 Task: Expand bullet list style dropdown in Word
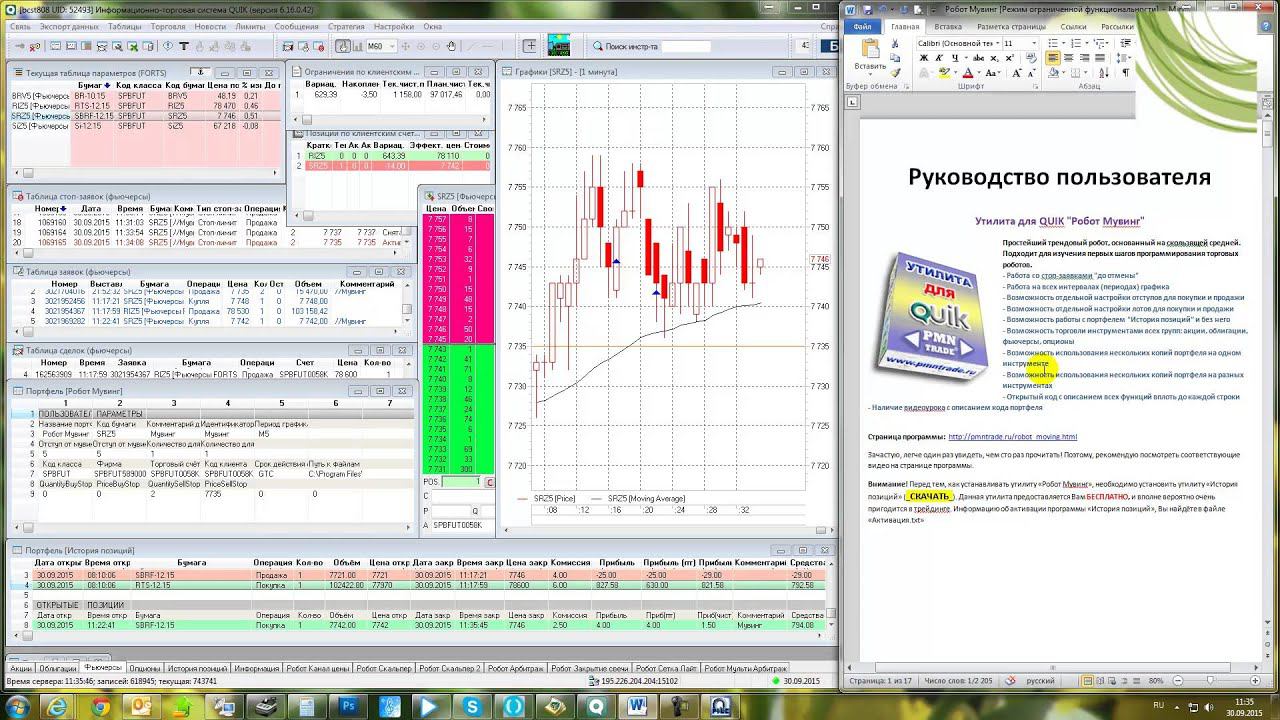(1062, 43)
